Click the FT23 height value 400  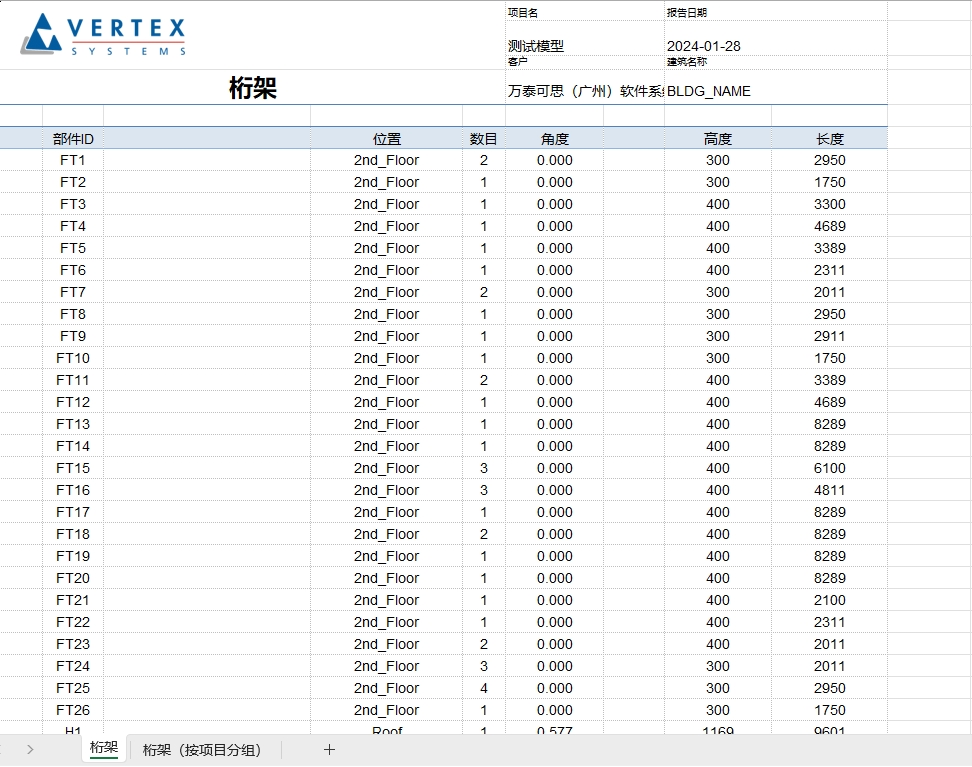718,644
